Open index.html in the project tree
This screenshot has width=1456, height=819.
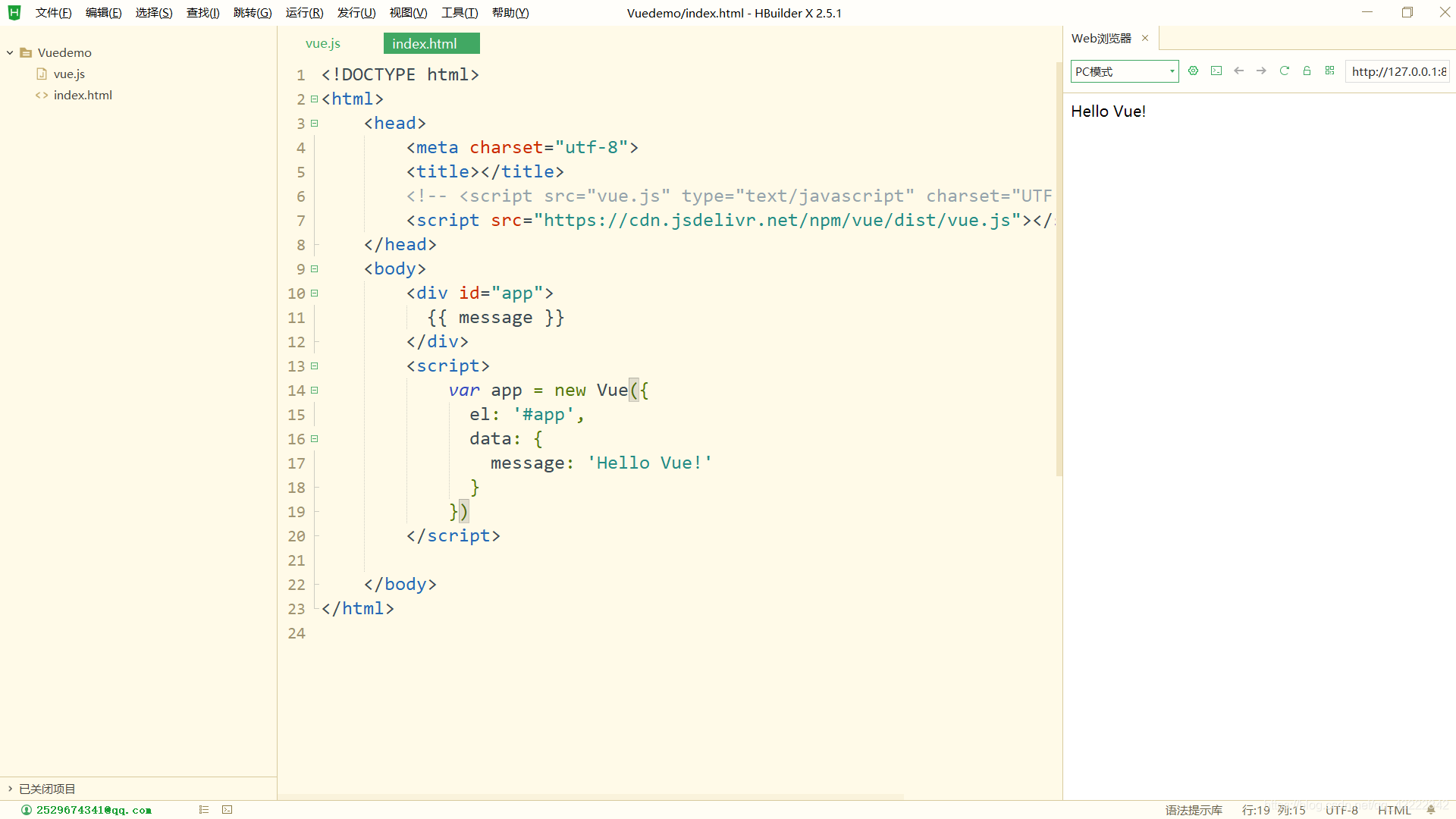83,95
